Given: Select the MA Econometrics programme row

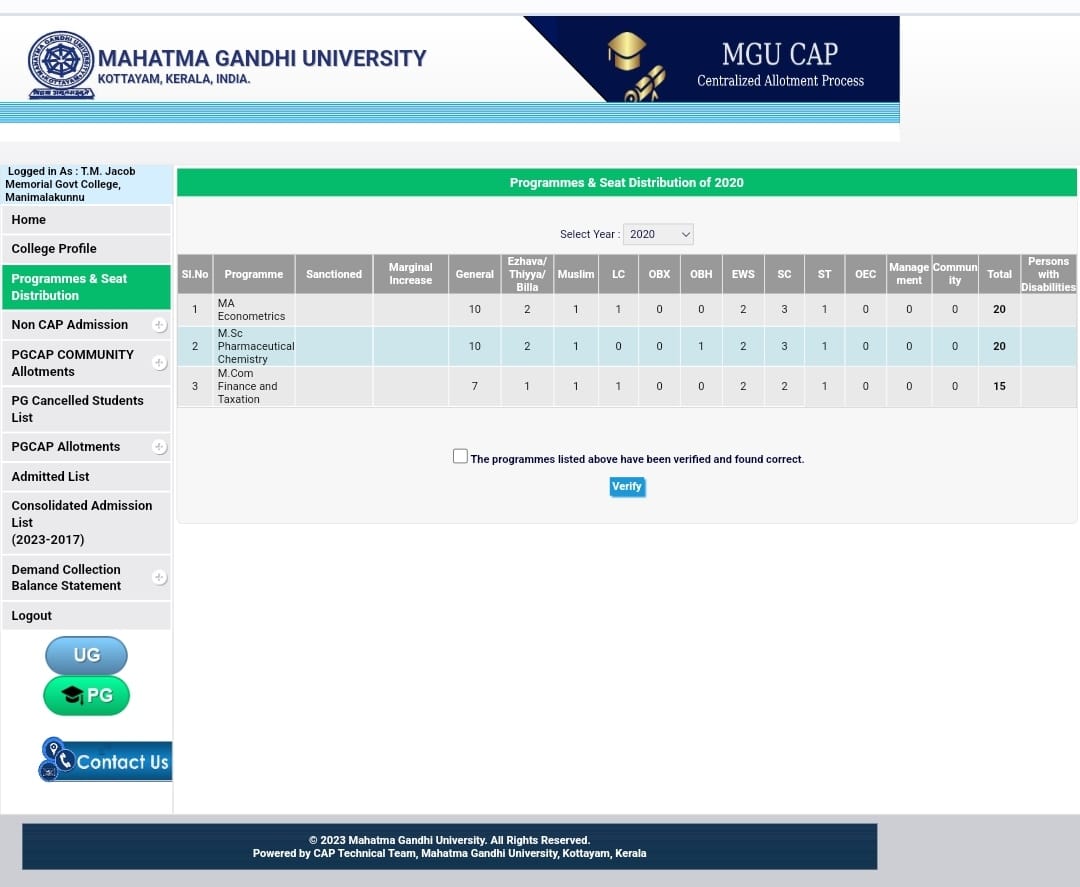Looking at the screenshot, I should 627,310.
